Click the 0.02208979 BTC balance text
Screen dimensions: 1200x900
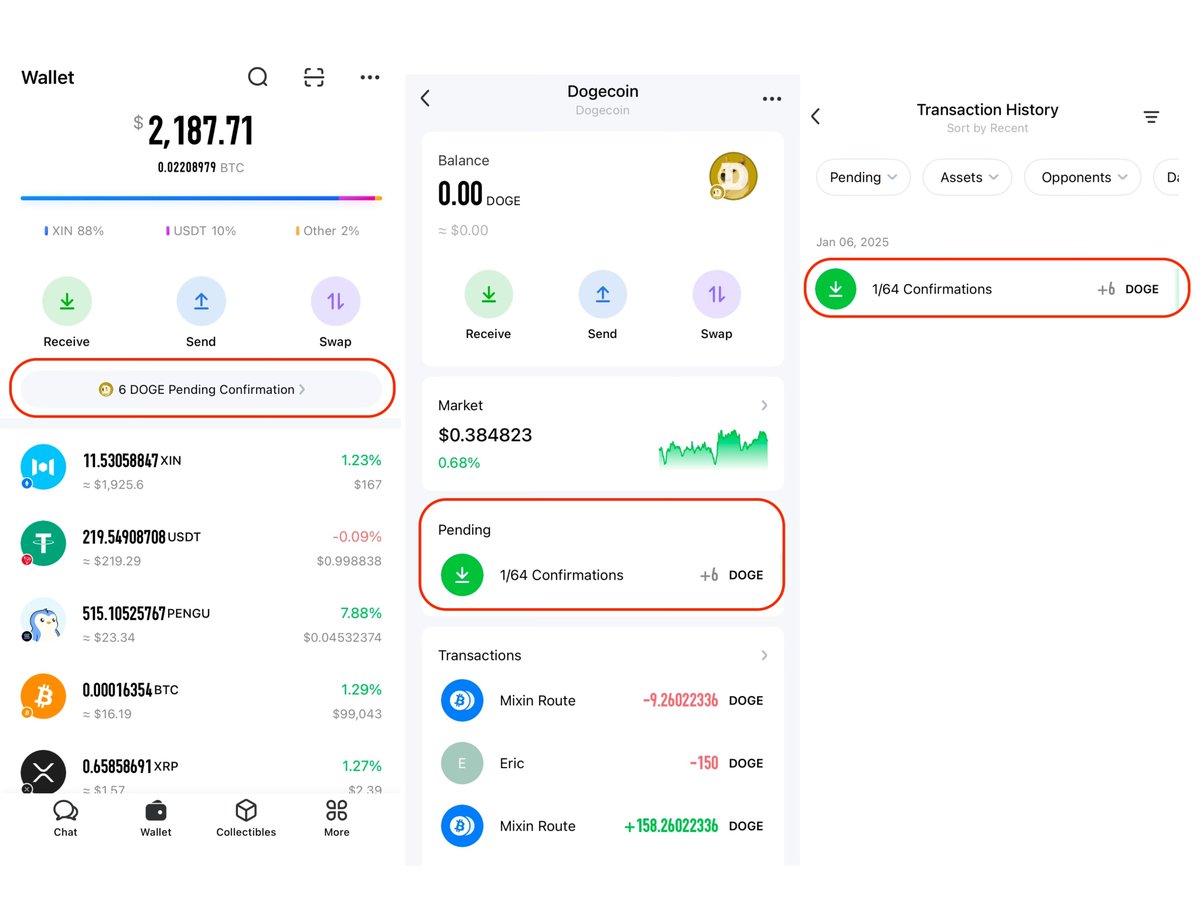click(x=201, y=168)
